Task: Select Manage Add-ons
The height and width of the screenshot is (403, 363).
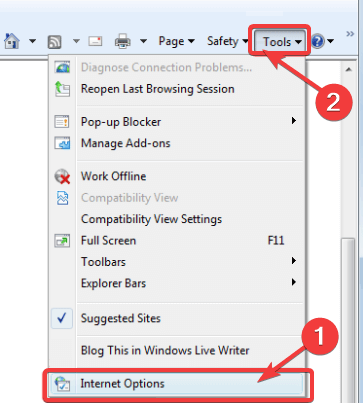Action: (x=176, y=143)
